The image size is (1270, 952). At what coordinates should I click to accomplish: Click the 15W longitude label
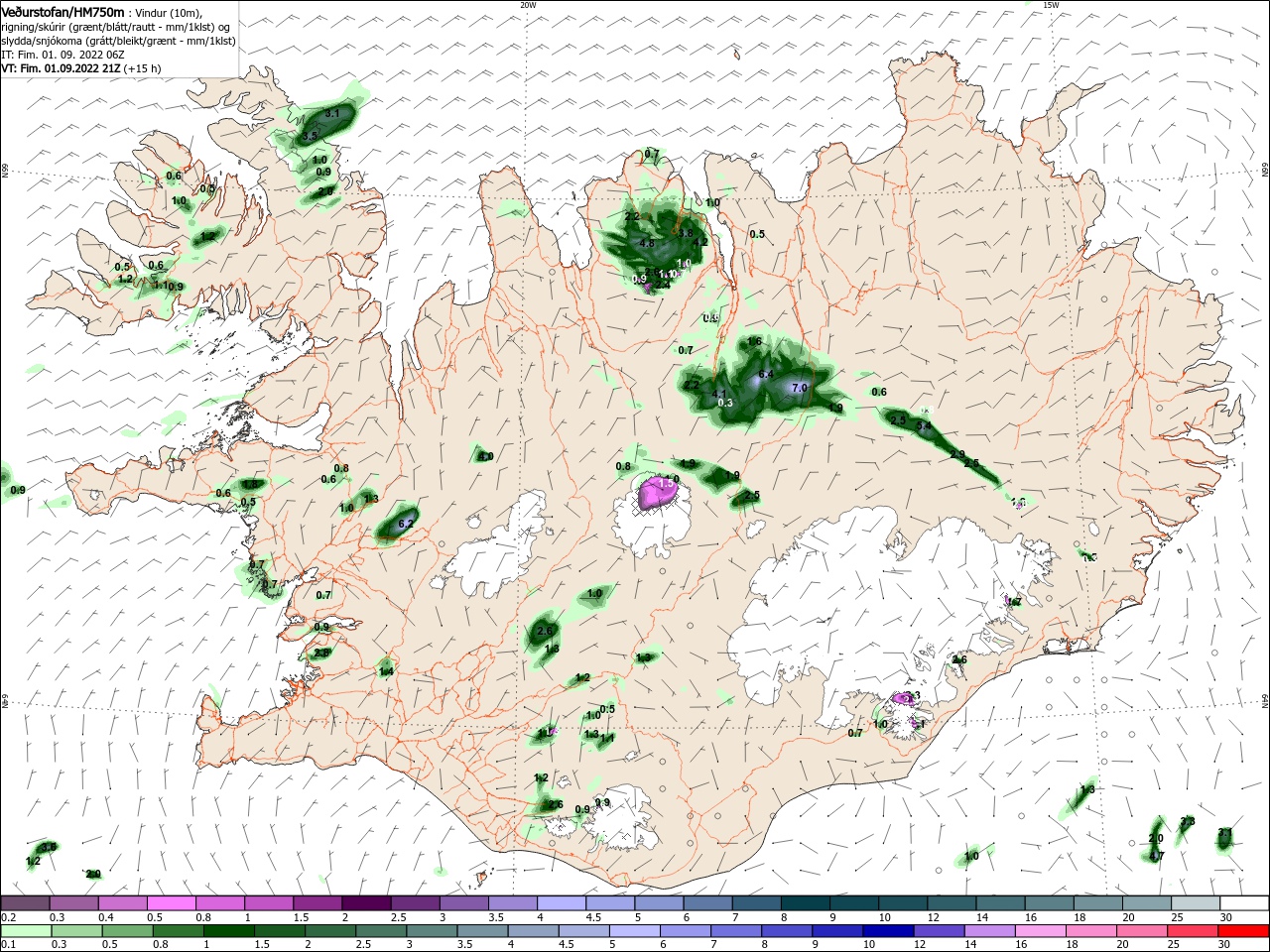[1051, 5]
